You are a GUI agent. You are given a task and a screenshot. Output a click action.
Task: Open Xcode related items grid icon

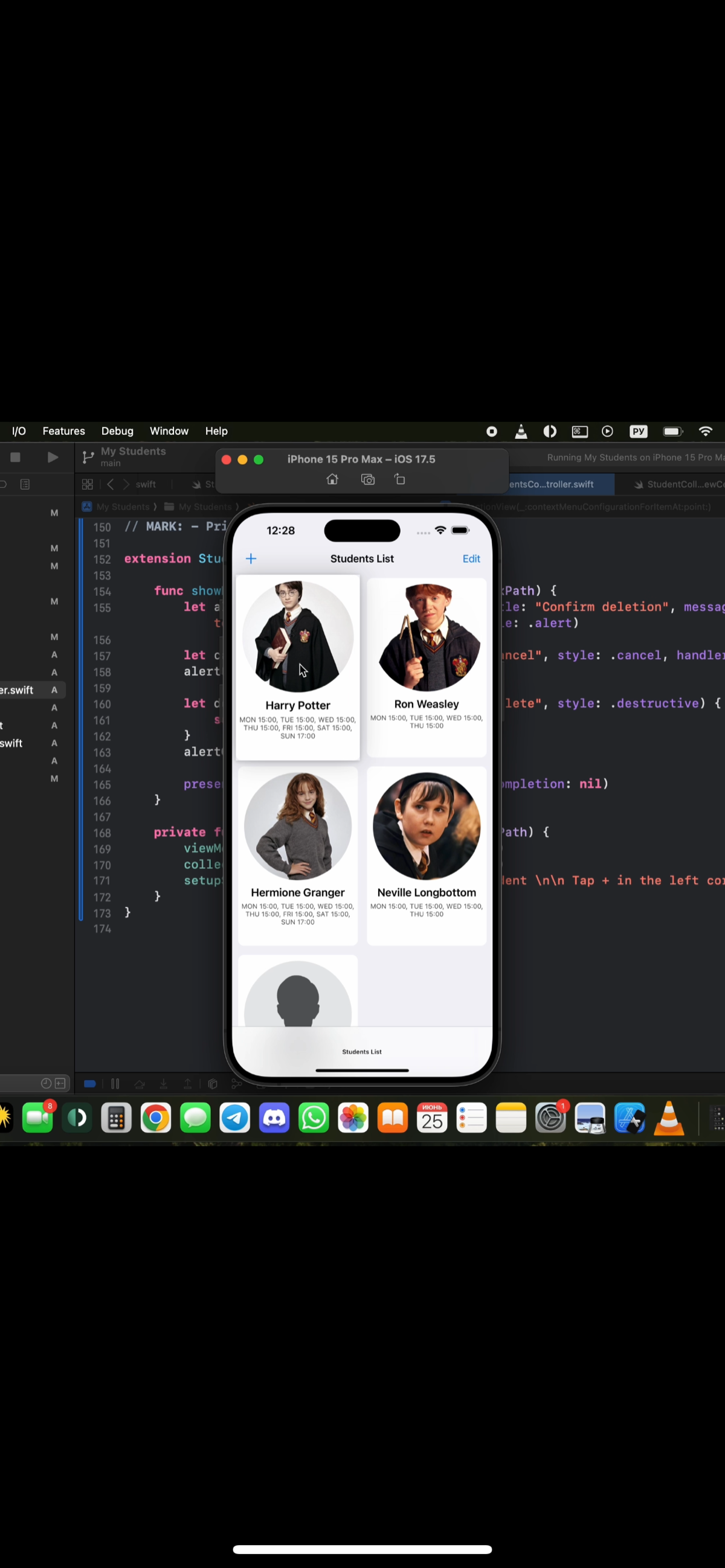[87, 484]
